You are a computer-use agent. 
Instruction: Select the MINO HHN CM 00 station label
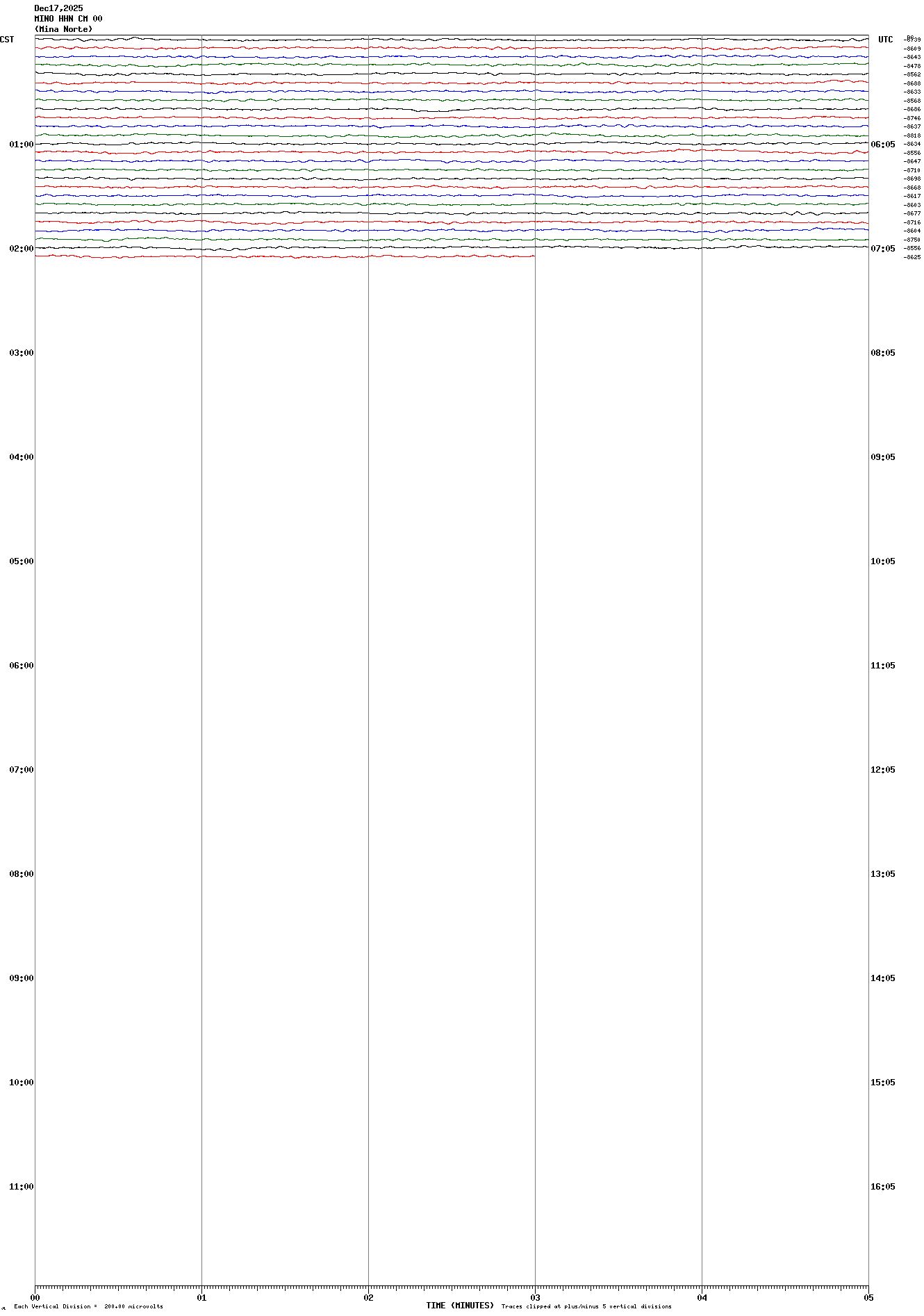click(68, 19)
